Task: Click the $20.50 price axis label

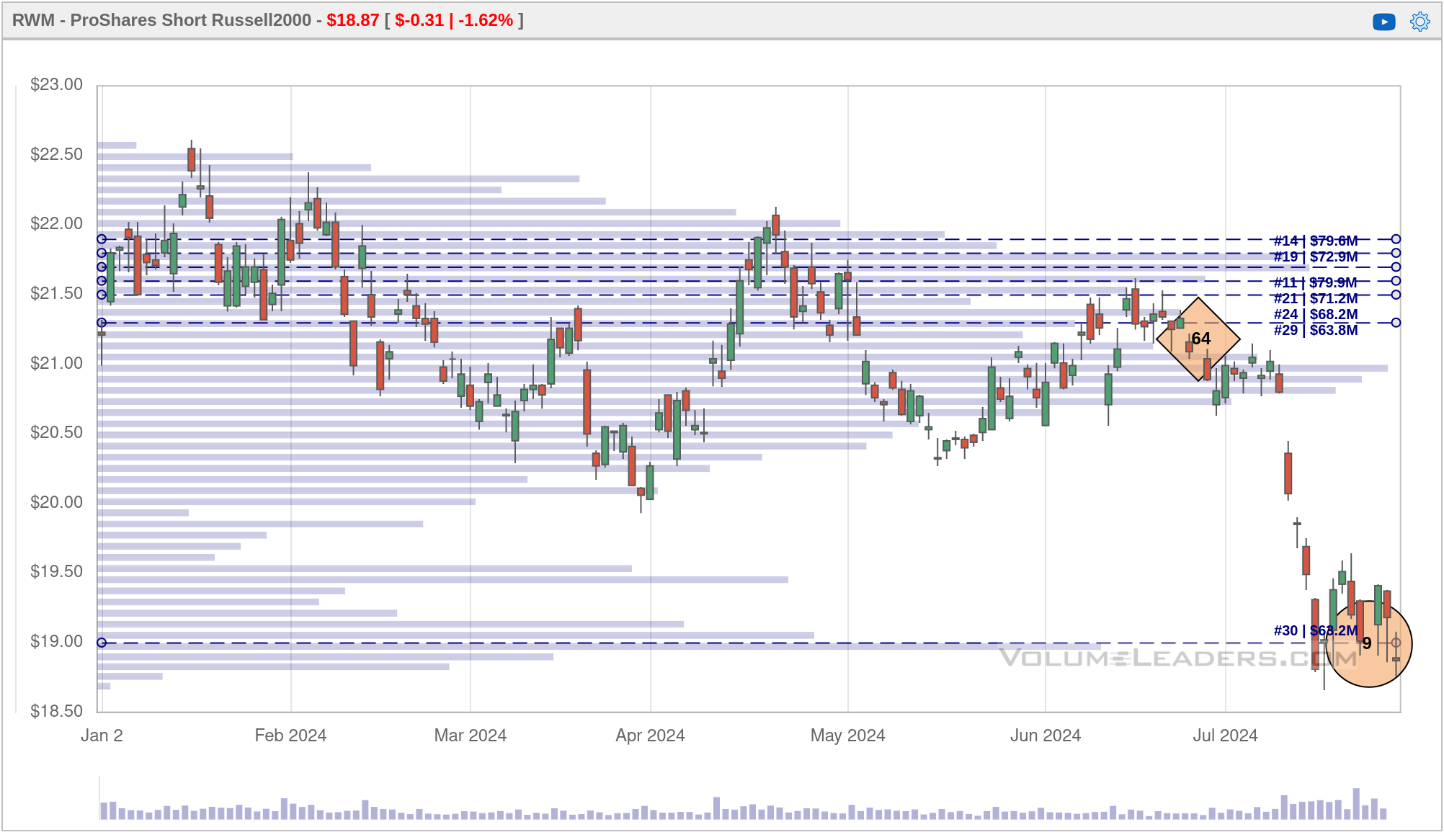Action: click(56, 432)
